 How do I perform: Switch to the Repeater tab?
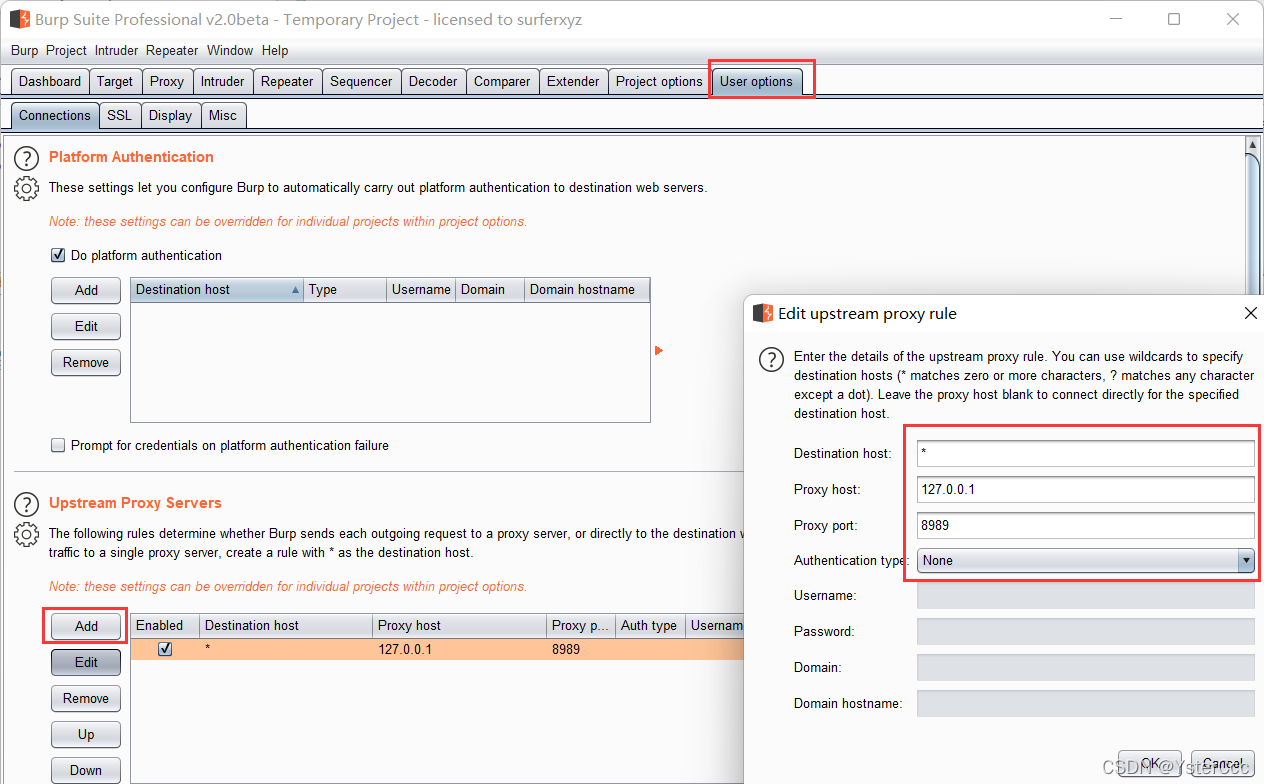(287, 82)
